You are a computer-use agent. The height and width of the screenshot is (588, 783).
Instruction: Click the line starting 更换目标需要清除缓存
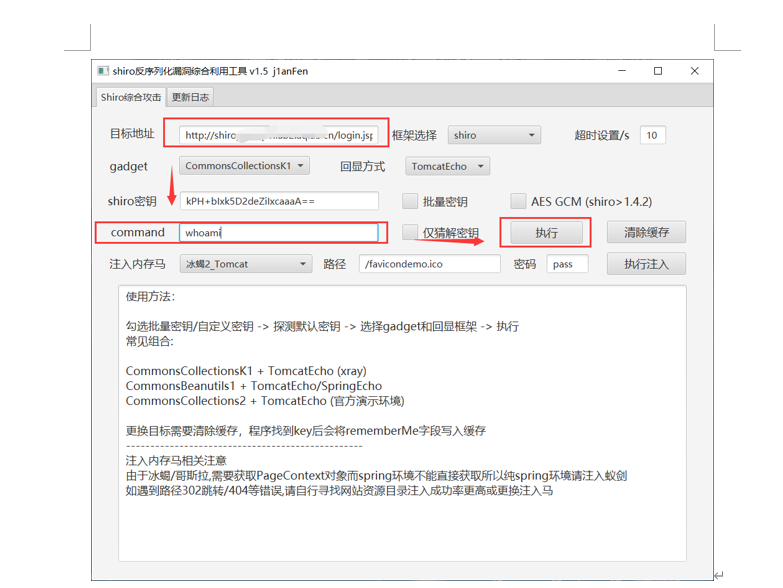point(306,431)
